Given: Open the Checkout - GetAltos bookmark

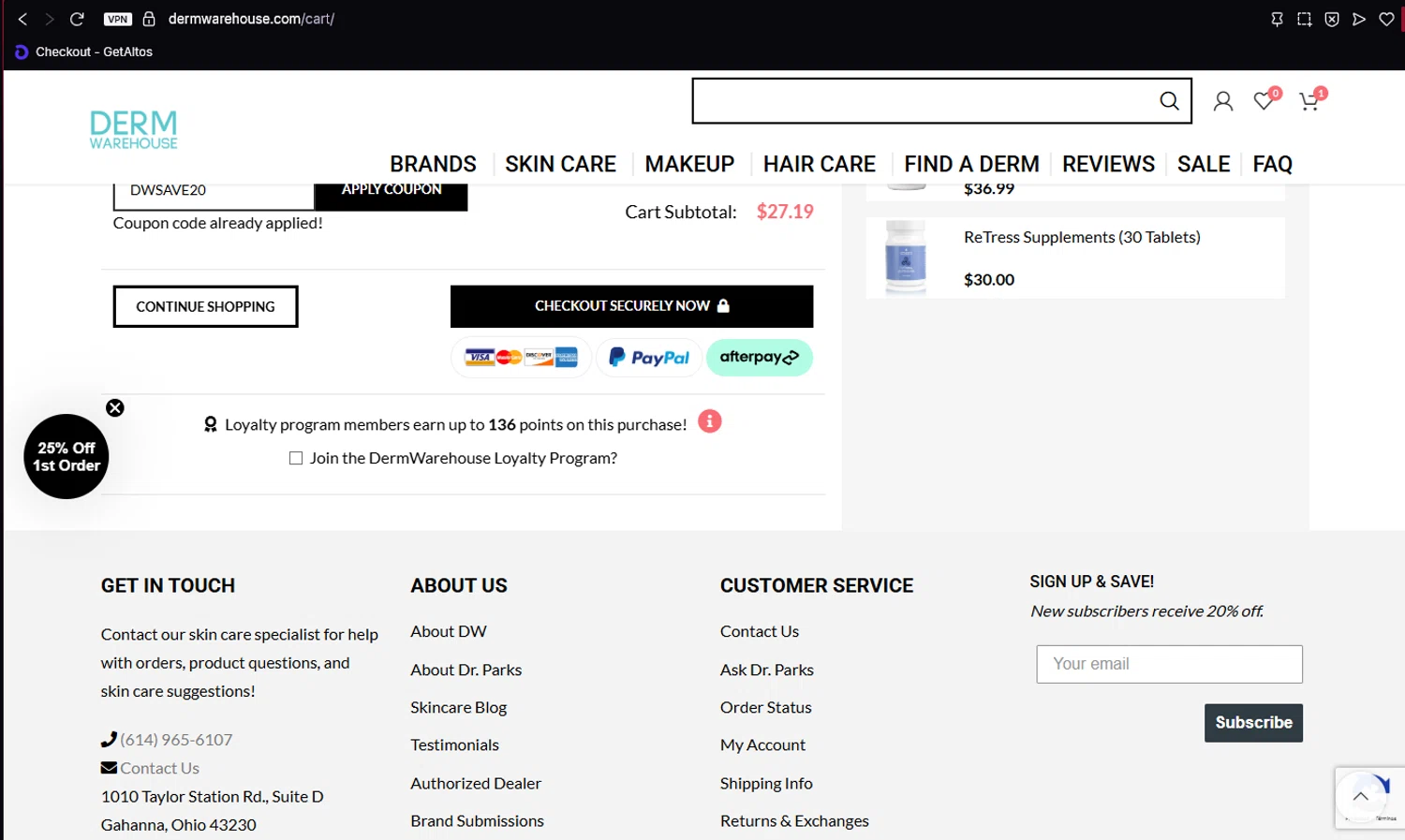Looking at the screenshot, I should 83,52.
